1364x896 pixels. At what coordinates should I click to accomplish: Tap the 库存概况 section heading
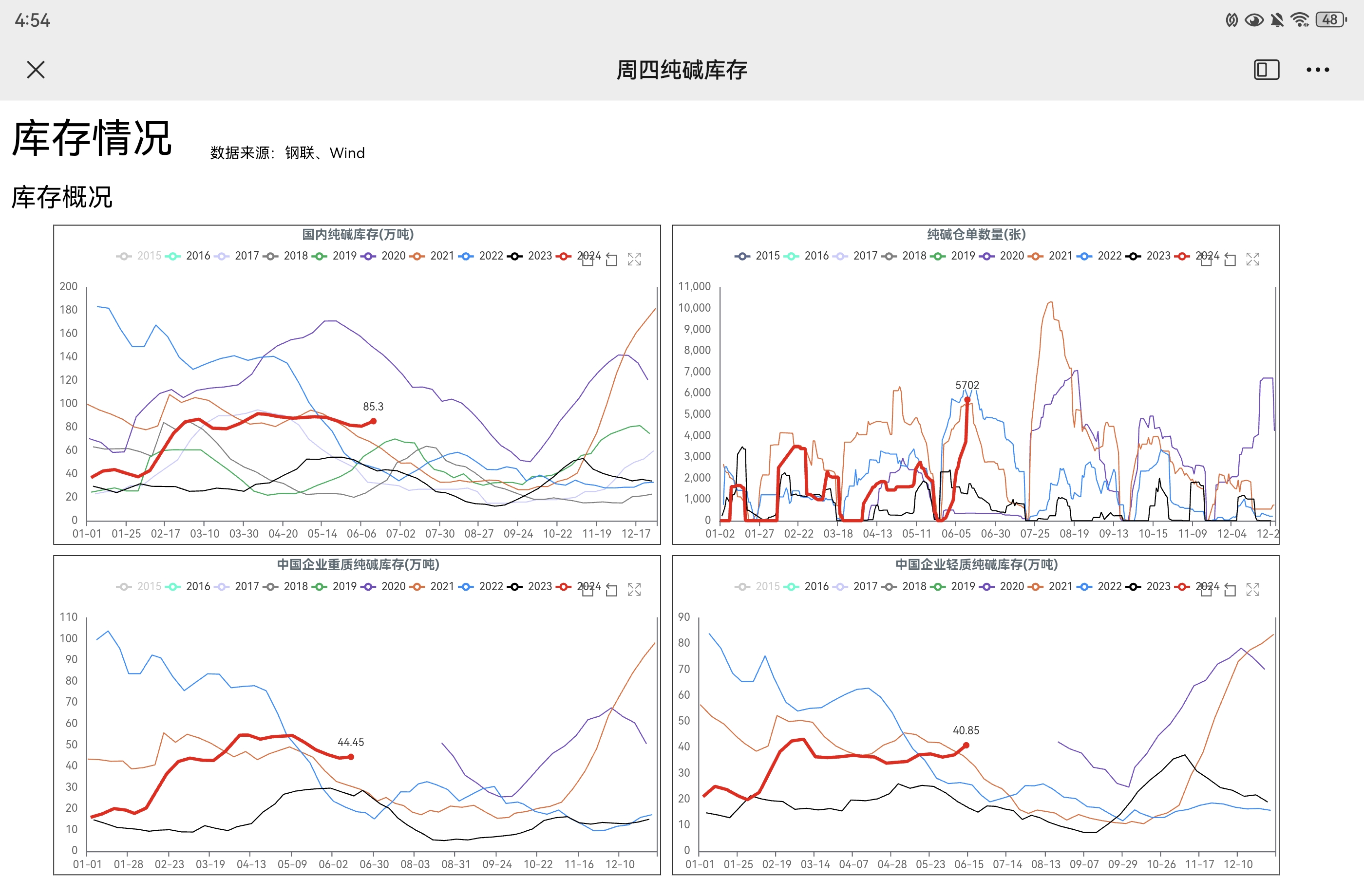click(x=62, y=197)
